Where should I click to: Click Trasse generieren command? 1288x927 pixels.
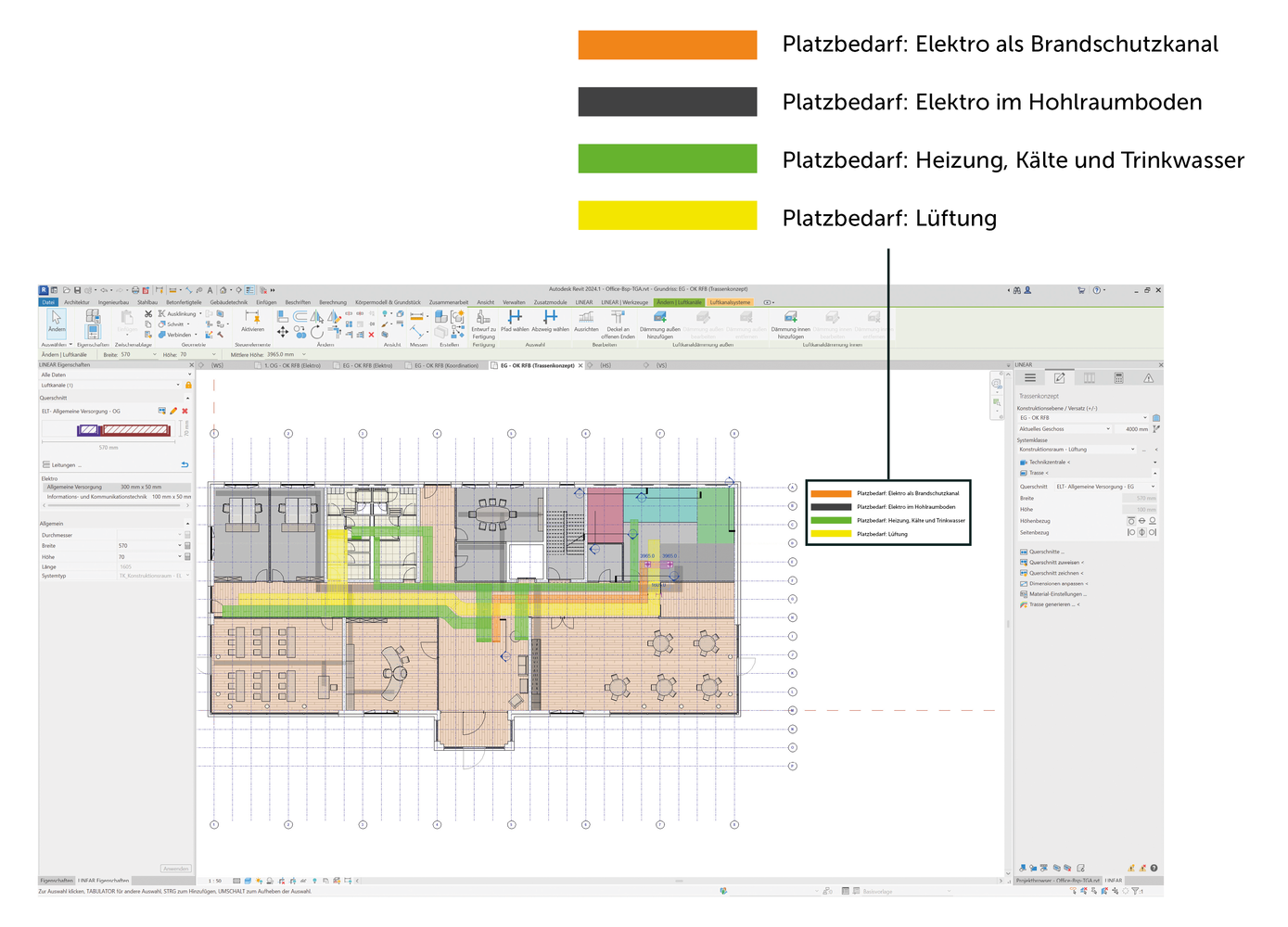point(1052,604)
